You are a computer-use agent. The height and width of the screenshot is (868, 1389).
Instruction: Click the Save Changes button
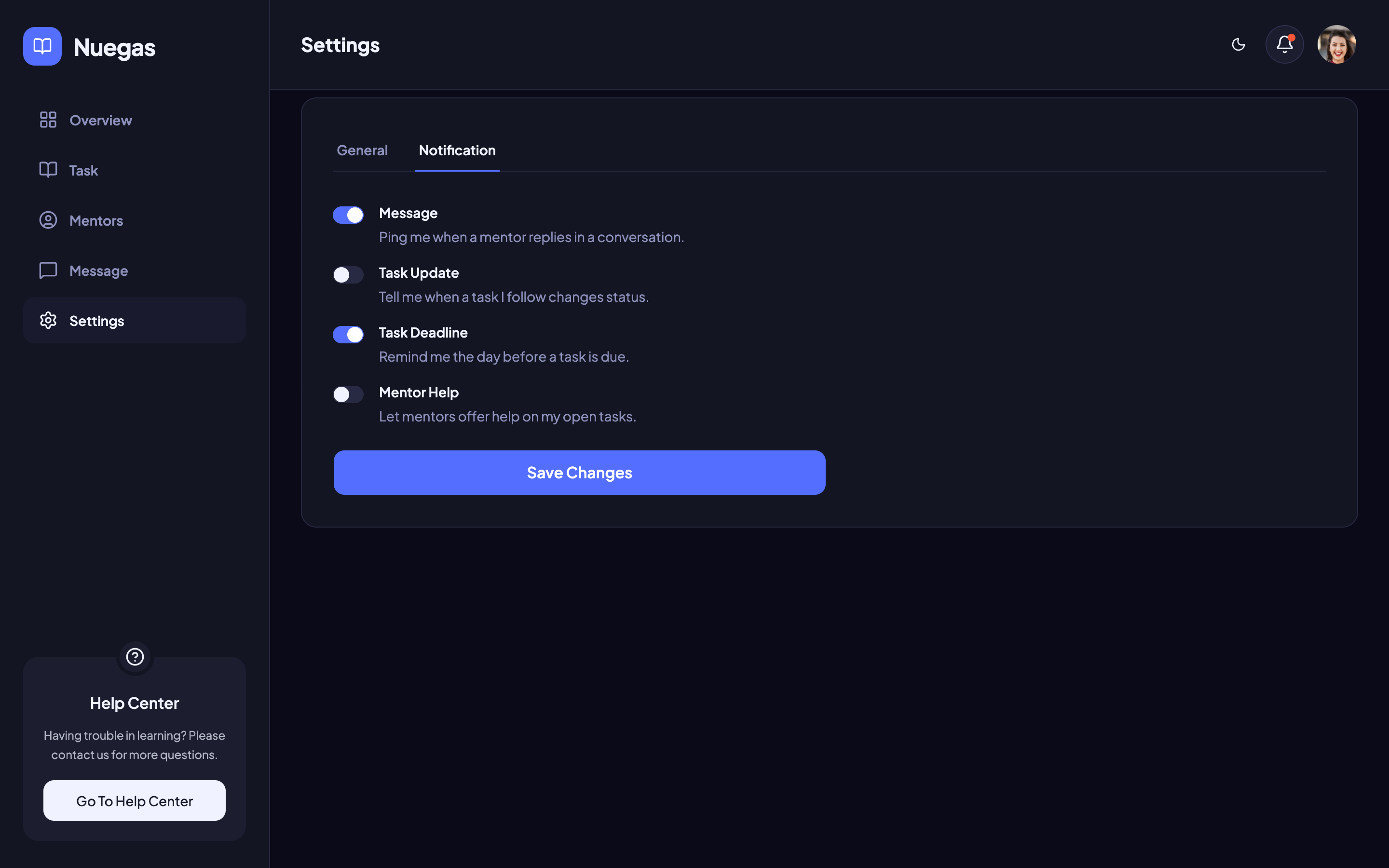(x=579, y=473)
